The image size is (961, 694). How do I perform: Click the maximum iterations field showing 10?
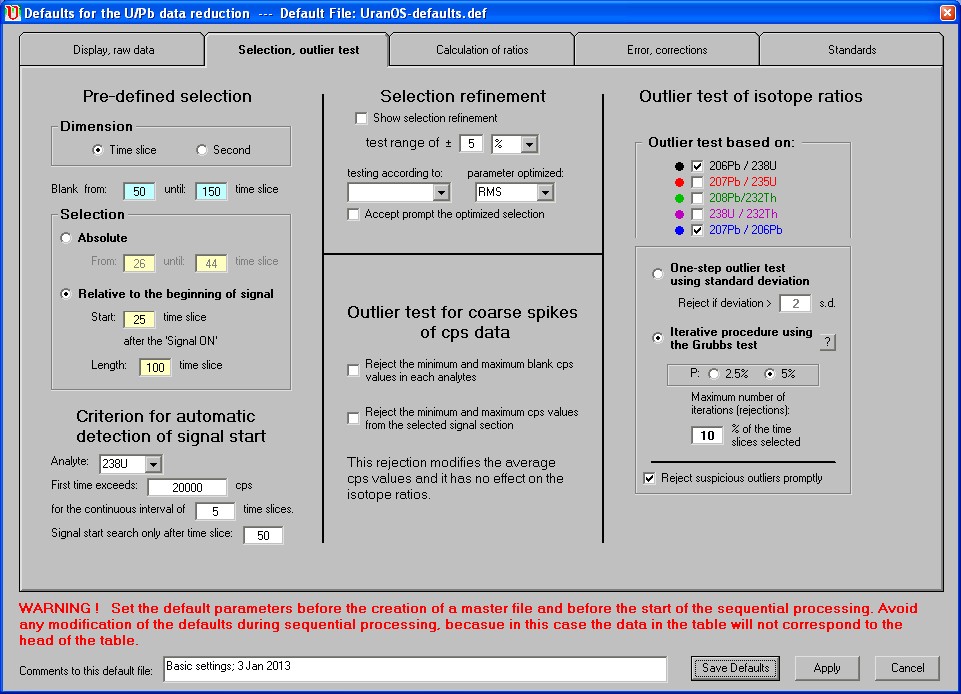click(x=707, y=435)
